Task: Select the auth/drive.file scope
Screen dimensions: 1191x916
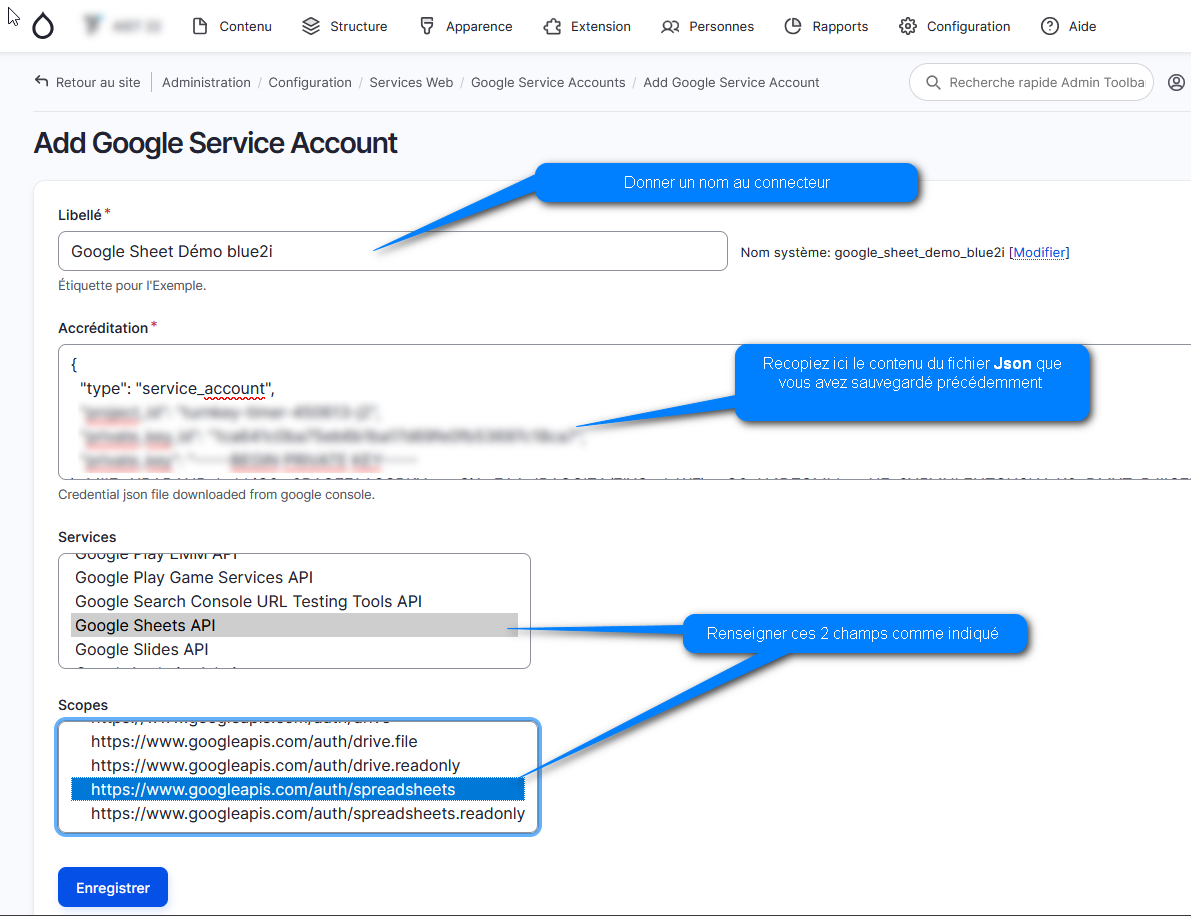Action: [x=298, y=741]
